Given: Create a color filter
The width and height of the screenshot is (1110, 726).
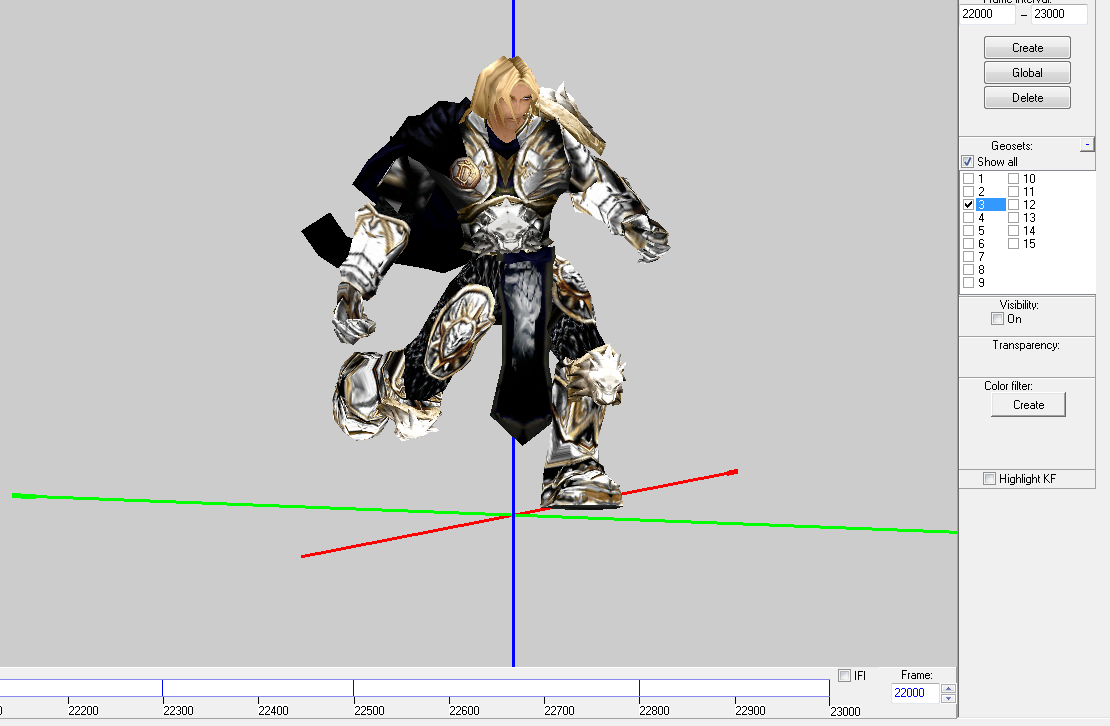Looking at the screenshot, I should pyautogui.click(x=1029, y=405).
